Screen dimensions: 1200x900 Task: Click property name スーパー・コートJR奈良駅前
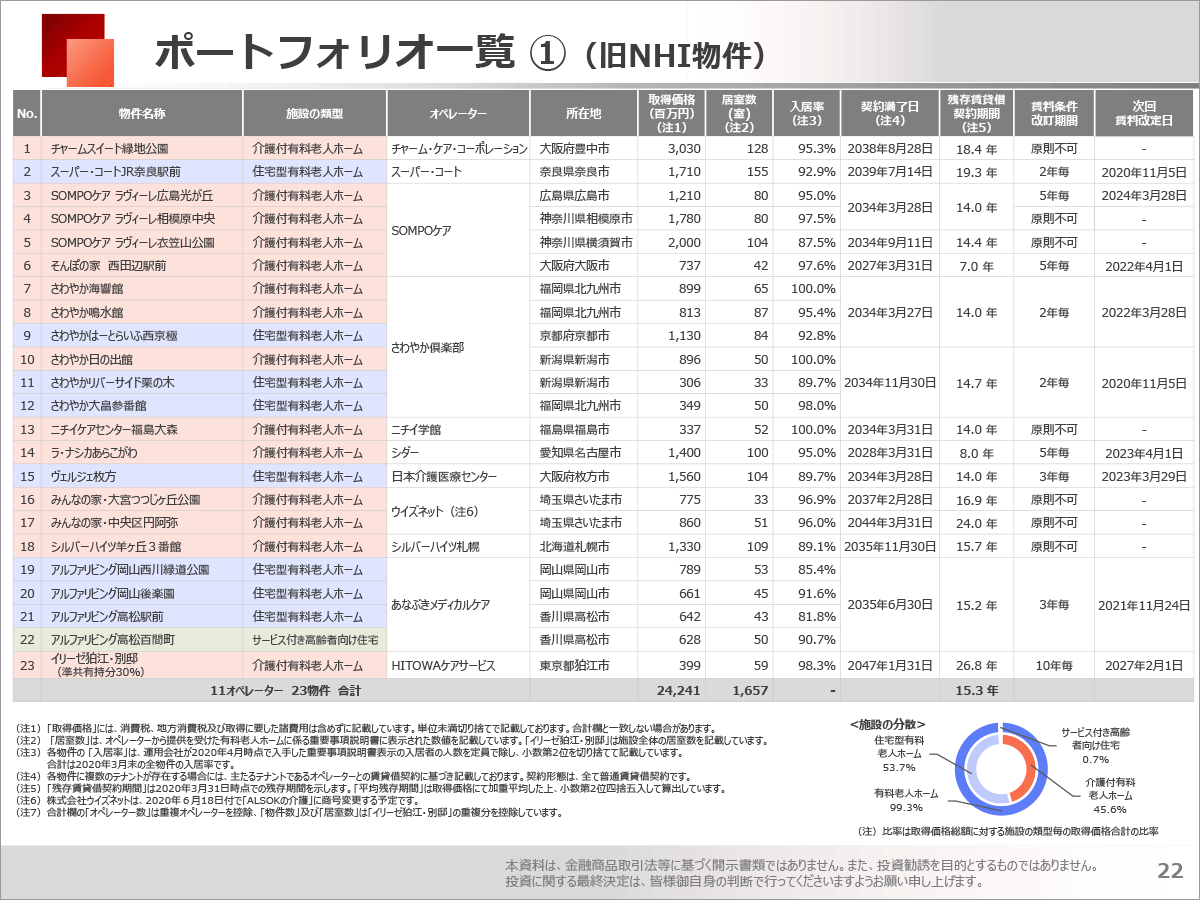coord(115,172)
